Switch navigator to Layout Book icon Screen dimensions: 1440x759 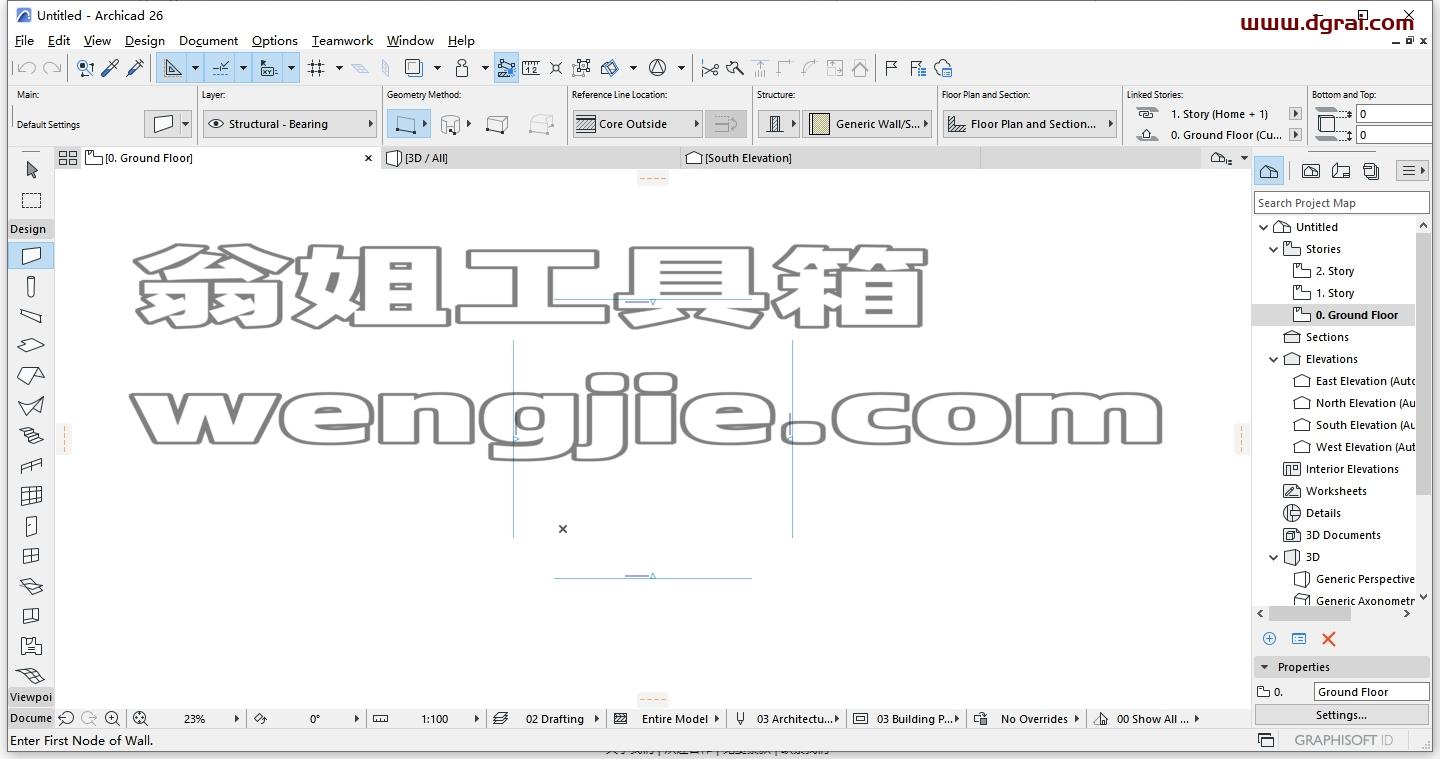1341,171
